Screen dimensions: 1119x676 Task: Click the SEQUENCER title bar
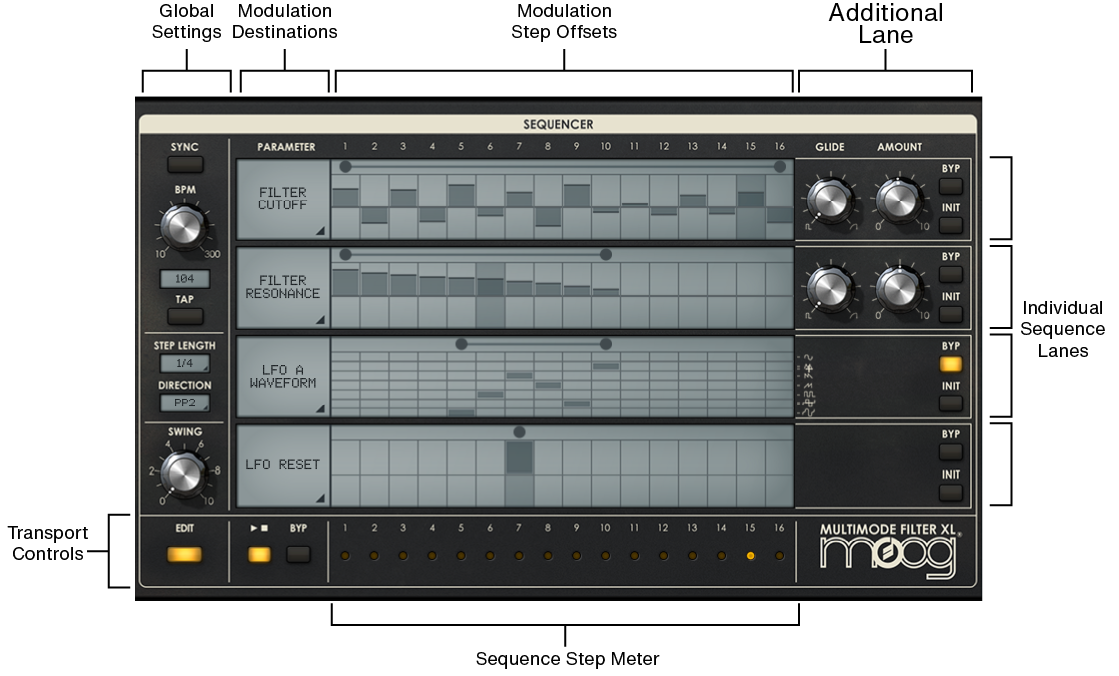coord(558,124)
